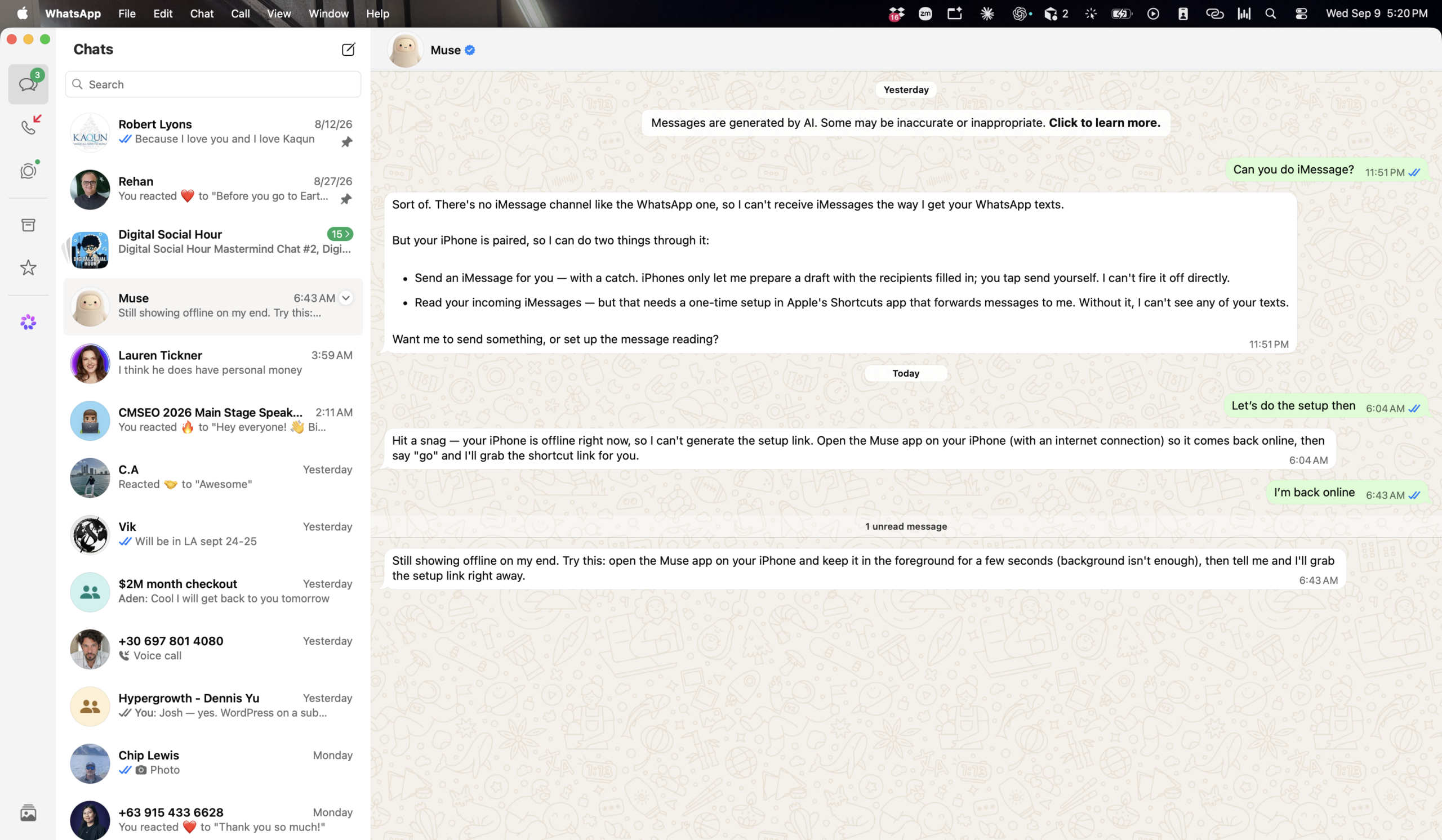1442x840 pixels.
Task: Open the Chats tab in sidebar
Action: click(28, 84)
